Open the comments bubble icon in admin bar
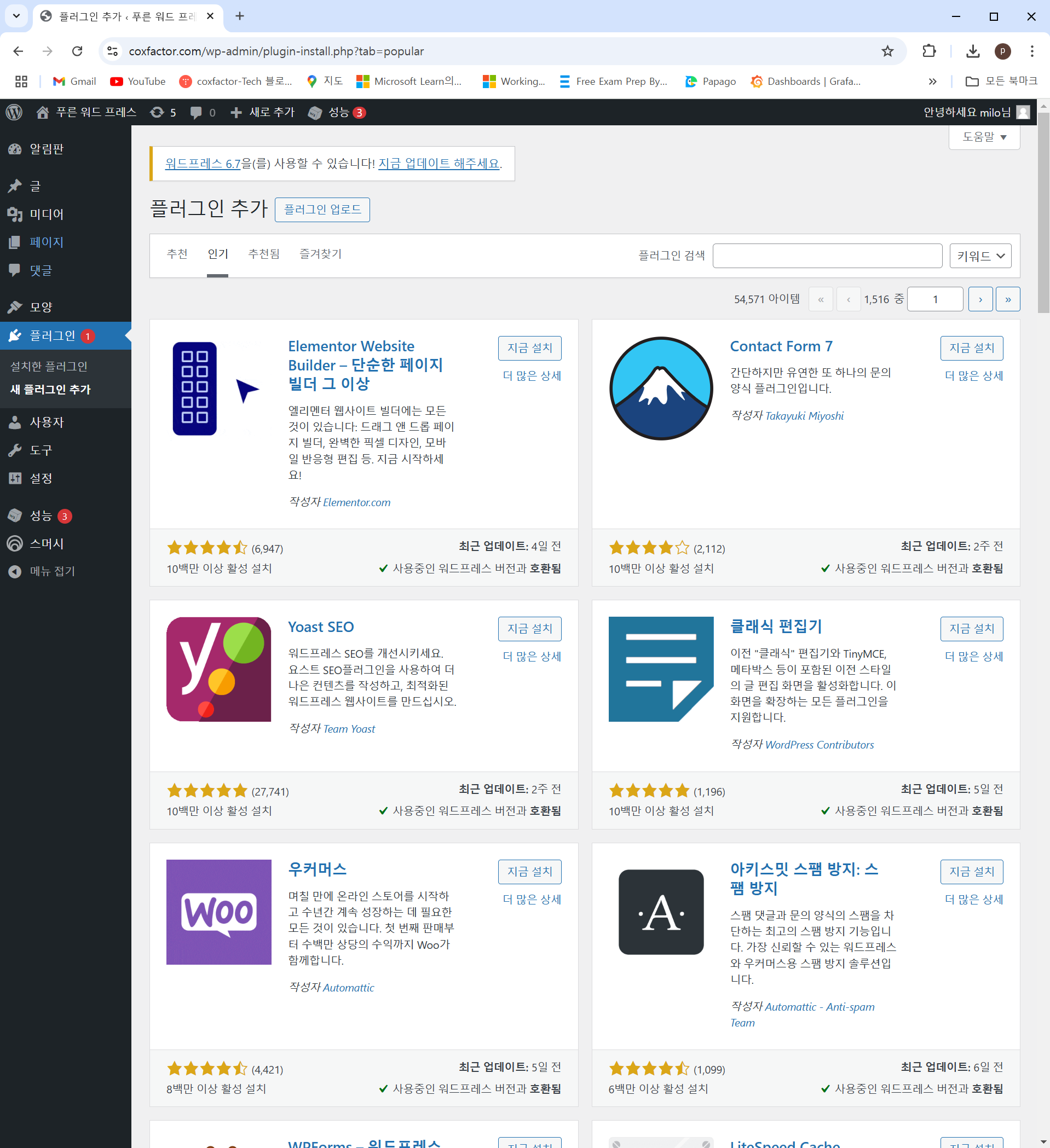The image size is (1050, 1148). click(x=202, y=112)
